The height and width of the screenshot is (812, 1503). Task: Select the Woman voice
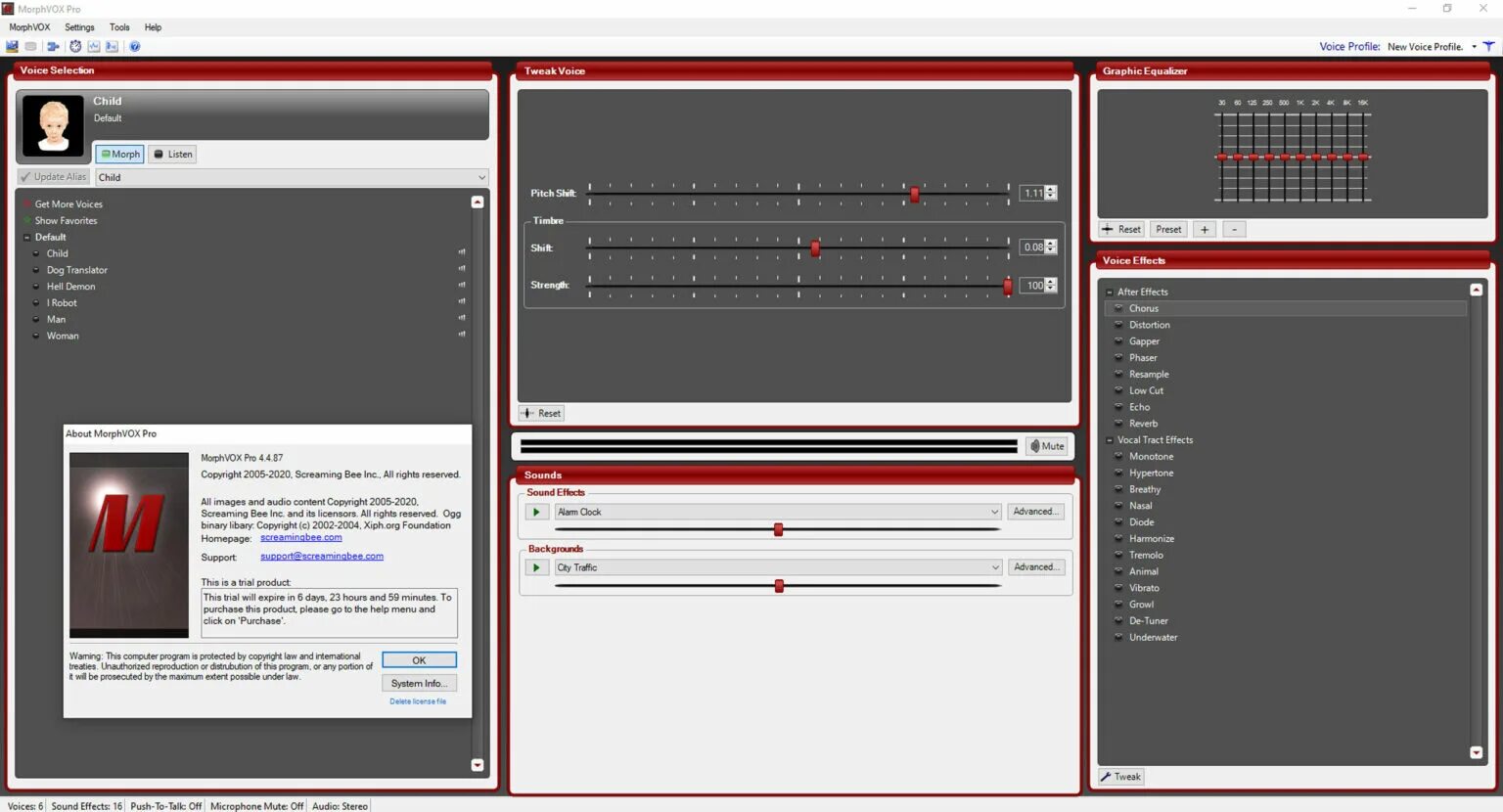point(63,337)
